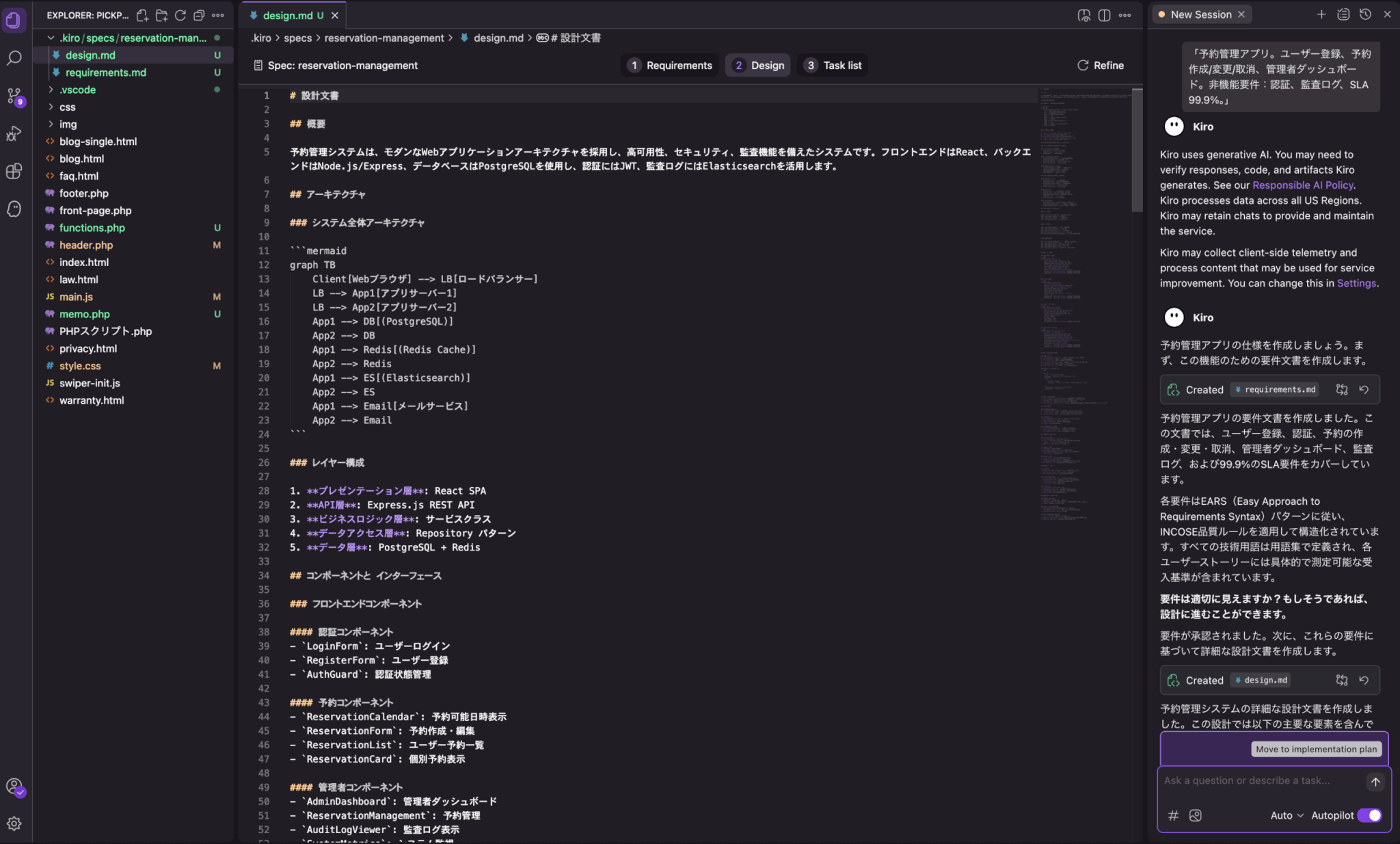The height and width of the screenshot is (844, 1400).
Task: Open Source Control view with badge
Action: 14,96
